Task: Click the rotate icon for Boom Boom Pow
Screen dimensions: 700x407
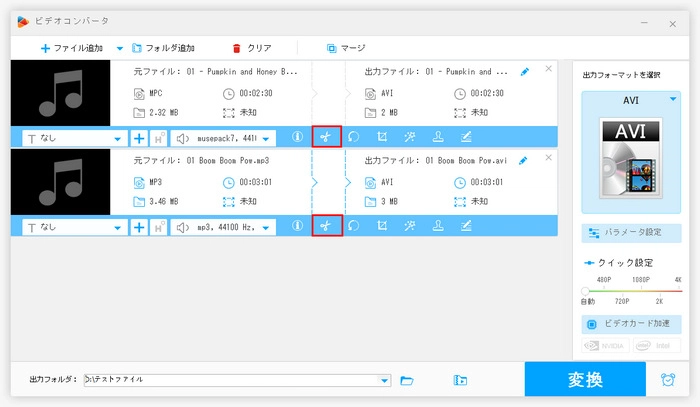Action: click(354, 226)
